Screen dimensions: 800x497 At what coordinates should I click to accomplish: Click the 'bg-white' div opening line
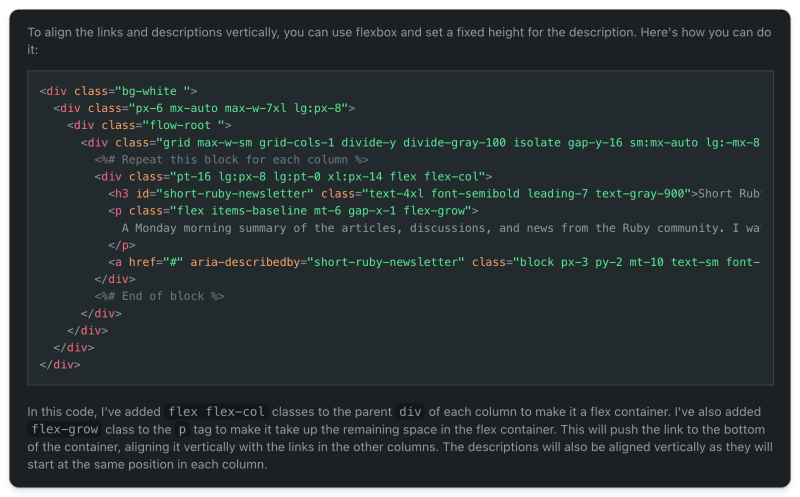pyautogui.click(x=118, y=91)
